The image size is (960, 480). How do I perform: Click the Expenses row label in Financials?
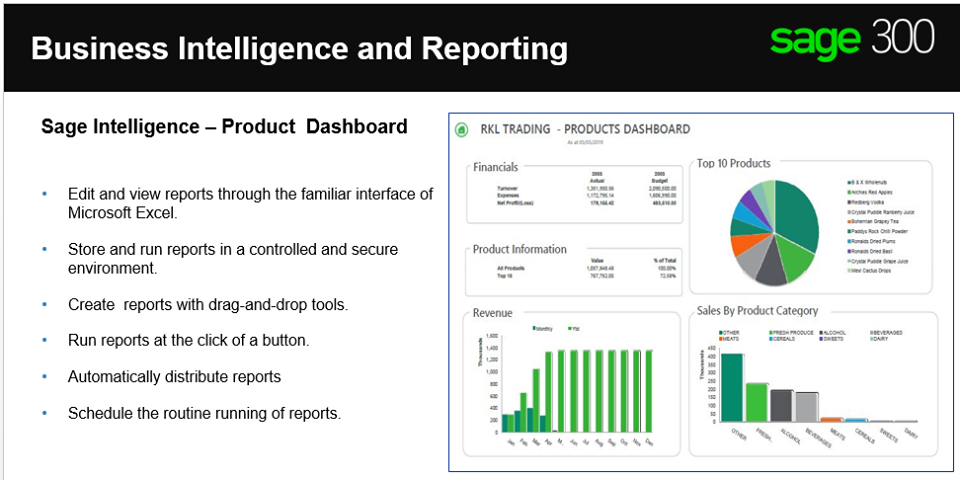pos(509,195)
